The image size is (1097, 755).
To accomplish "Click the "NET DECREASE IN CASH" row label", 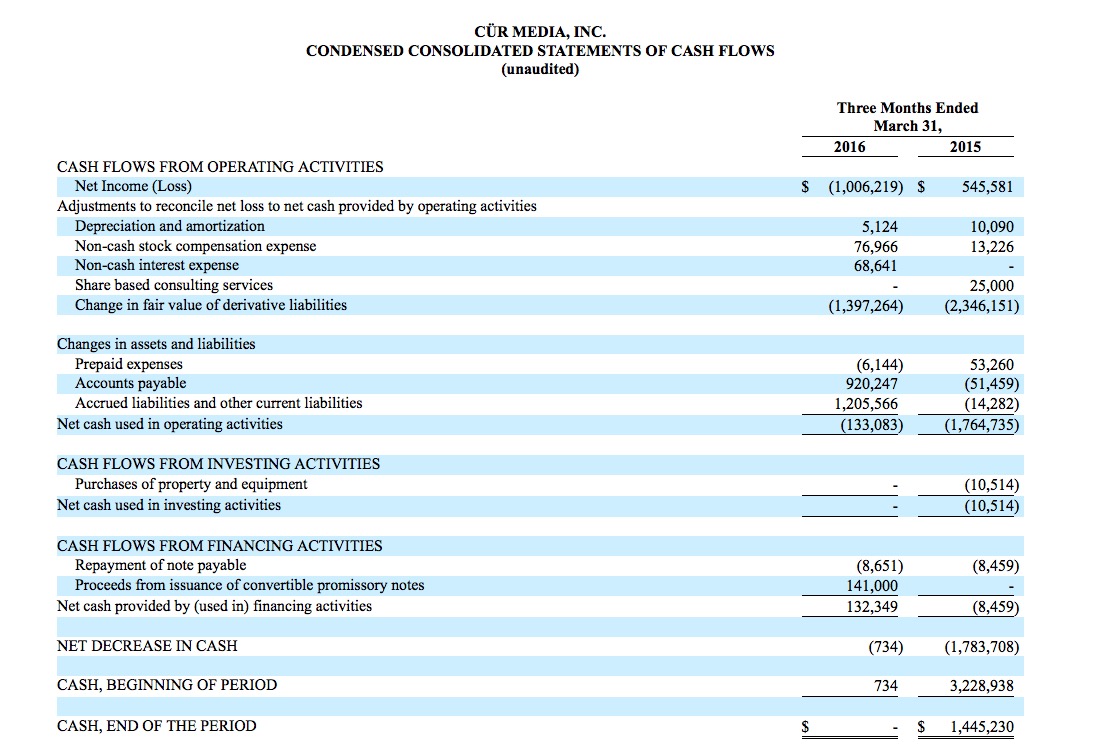I will tap(147, 646).
